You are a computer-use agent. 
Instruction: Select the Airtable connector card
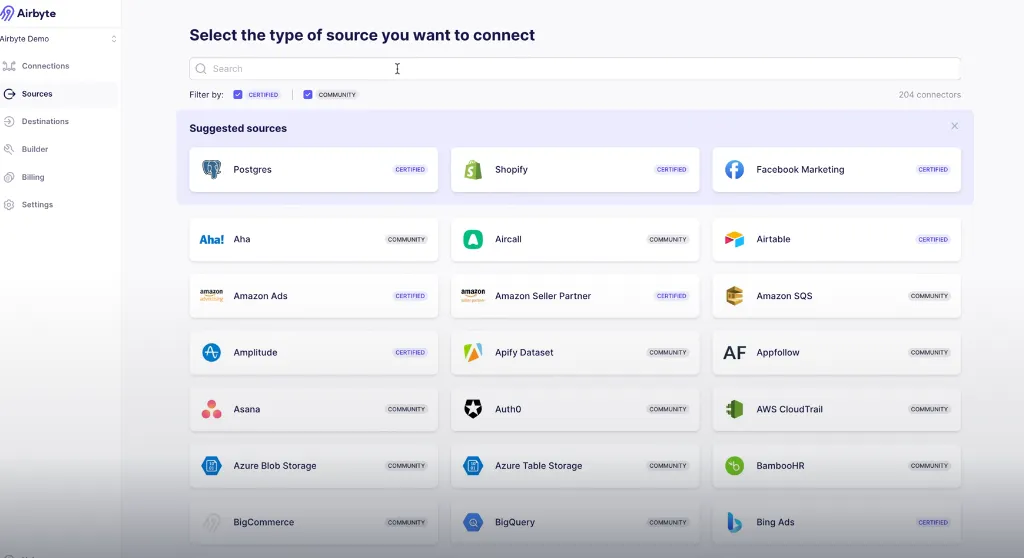(837, 239)
